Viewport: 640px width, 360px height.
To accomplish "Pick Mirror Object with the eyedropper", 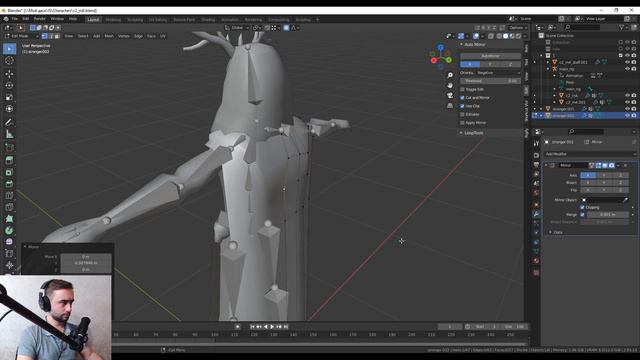I will point(625,200).
